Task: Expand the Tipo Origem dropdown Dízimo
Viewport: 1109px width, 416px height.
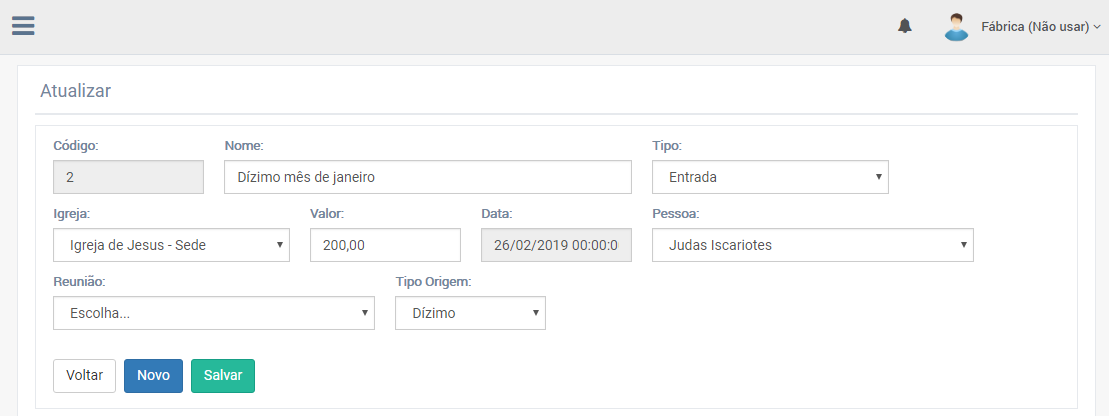Action: pos(470,313)
